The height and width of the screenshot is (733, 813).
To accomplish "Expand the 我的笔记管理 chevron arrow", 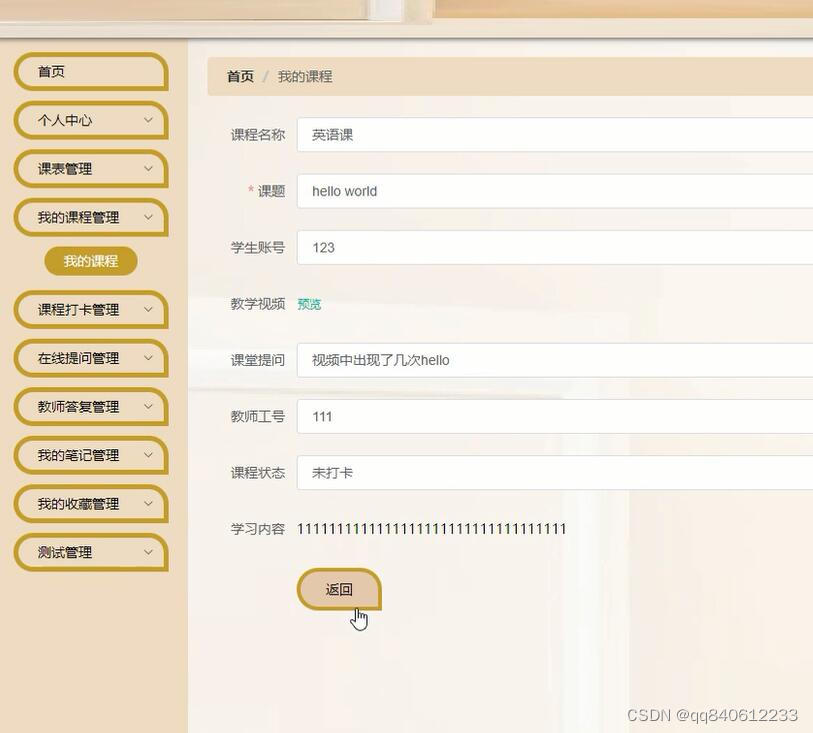I will point(148,455).
